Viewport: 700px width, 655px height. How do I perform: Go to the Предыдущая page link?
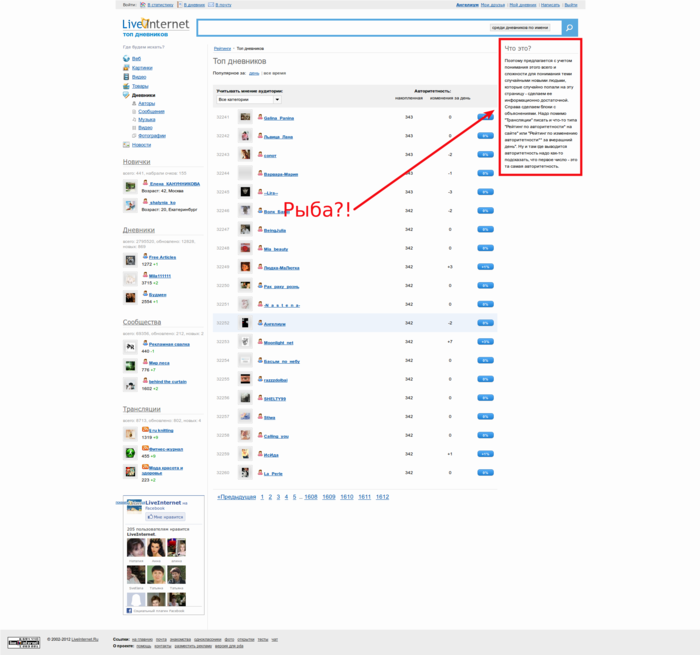237,497
